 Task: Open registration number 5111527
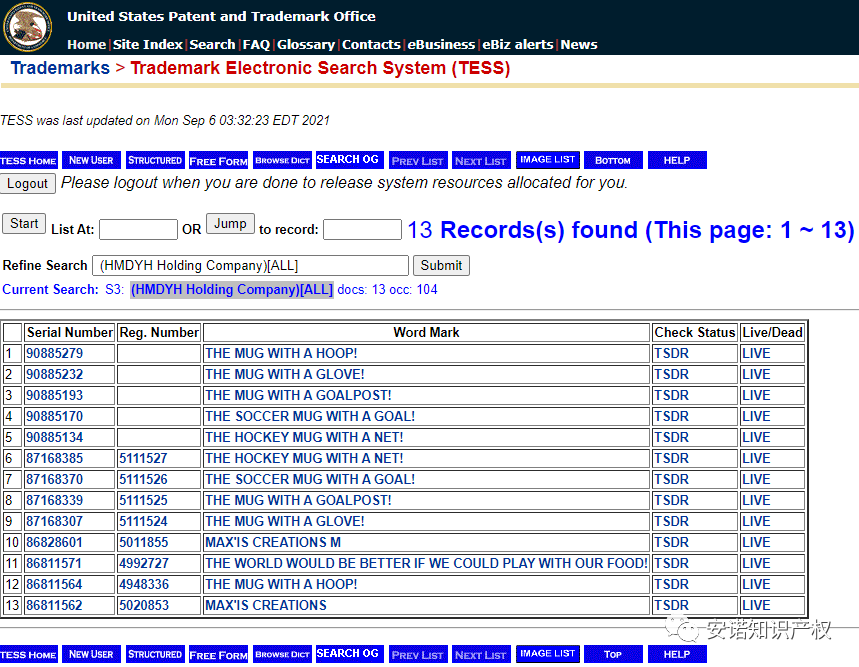coord(144,458)
